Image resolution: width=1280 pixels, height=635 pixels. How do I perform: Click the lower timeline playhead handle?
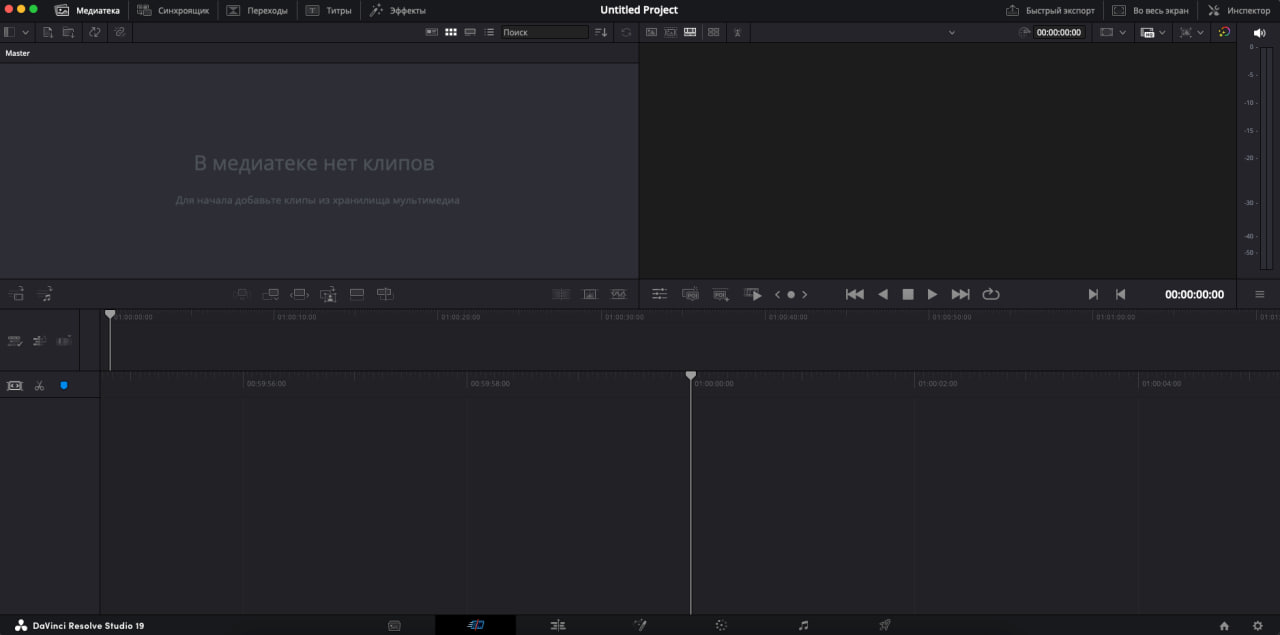pyautogui.click(x=690, y=375)
